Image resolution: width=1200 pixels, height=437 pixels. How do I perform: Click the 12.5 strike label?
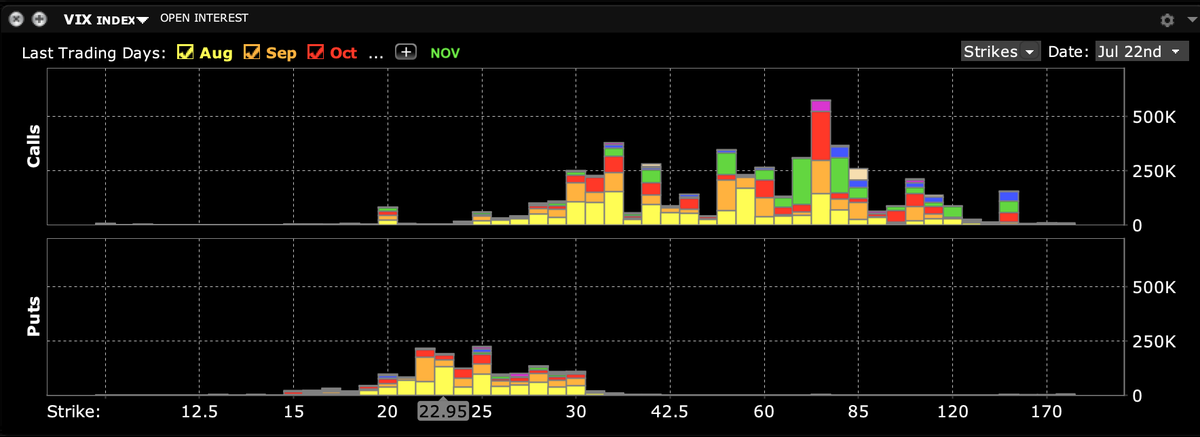pyautogui.click(x=198, y=411)
